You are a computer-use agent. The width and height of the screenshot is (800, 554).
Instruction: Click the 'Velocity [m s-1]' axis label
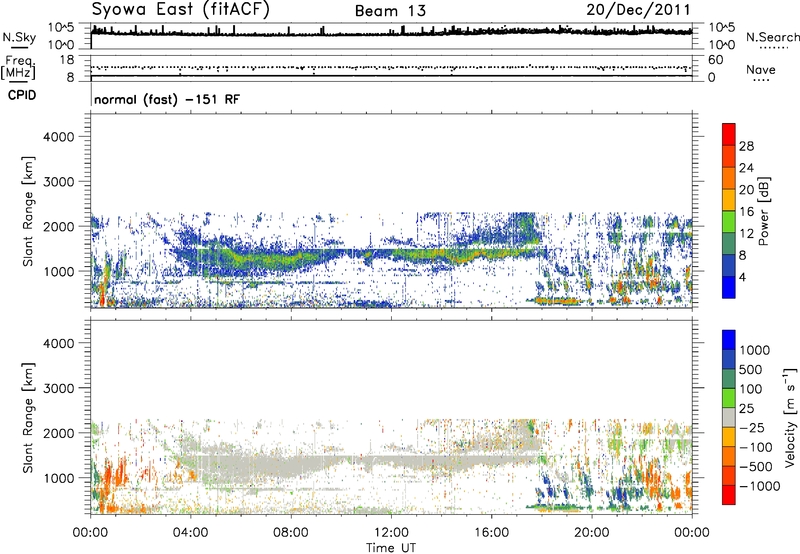coord(790,417)
